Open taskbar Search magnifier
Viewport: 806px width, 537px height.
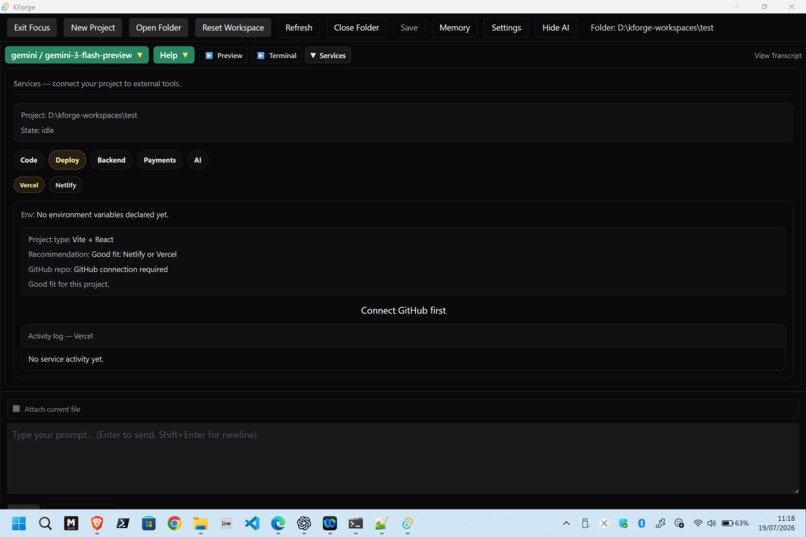point(45,523)
